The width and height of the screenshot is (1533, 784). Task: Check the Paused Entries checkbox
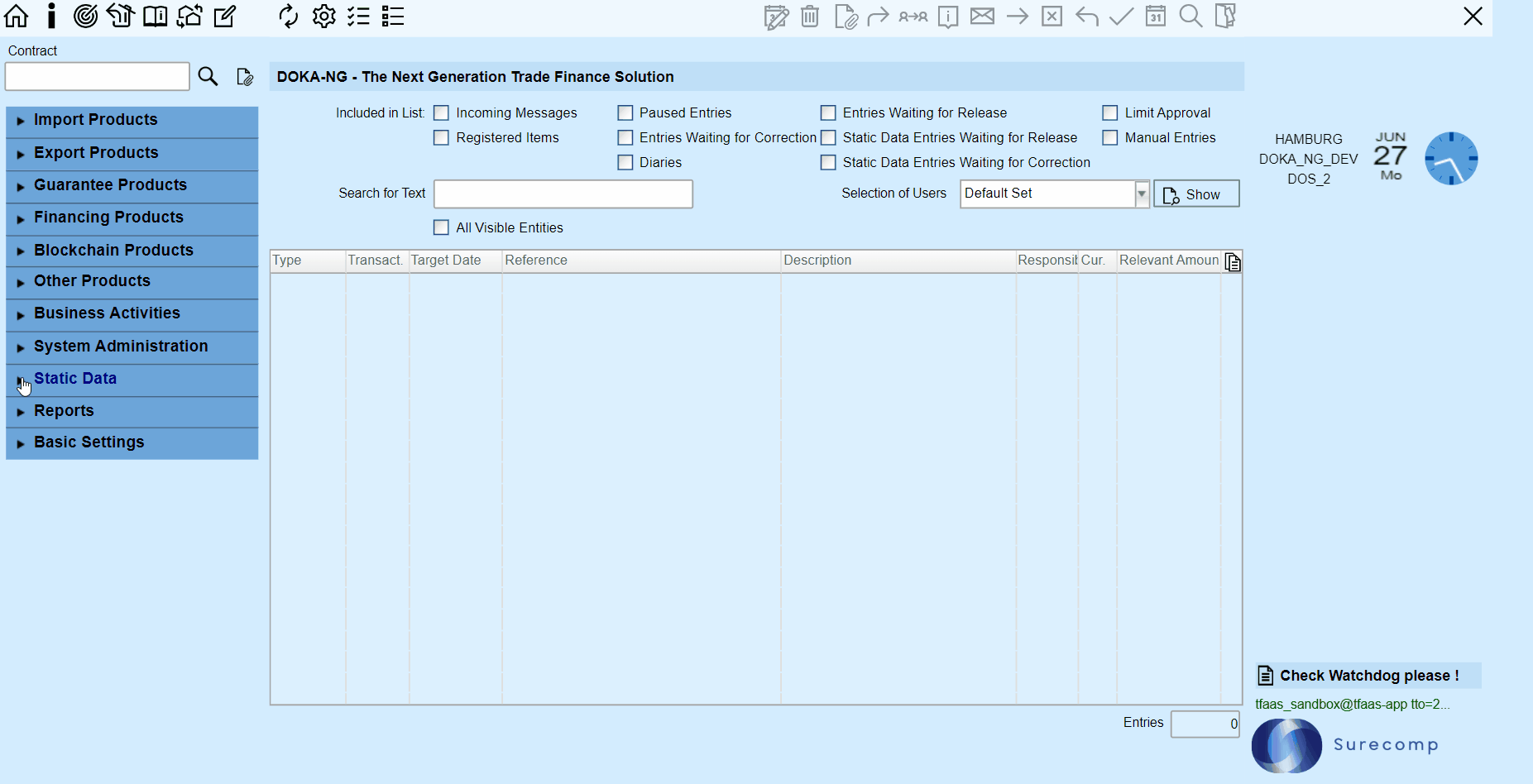click(625, 112)
